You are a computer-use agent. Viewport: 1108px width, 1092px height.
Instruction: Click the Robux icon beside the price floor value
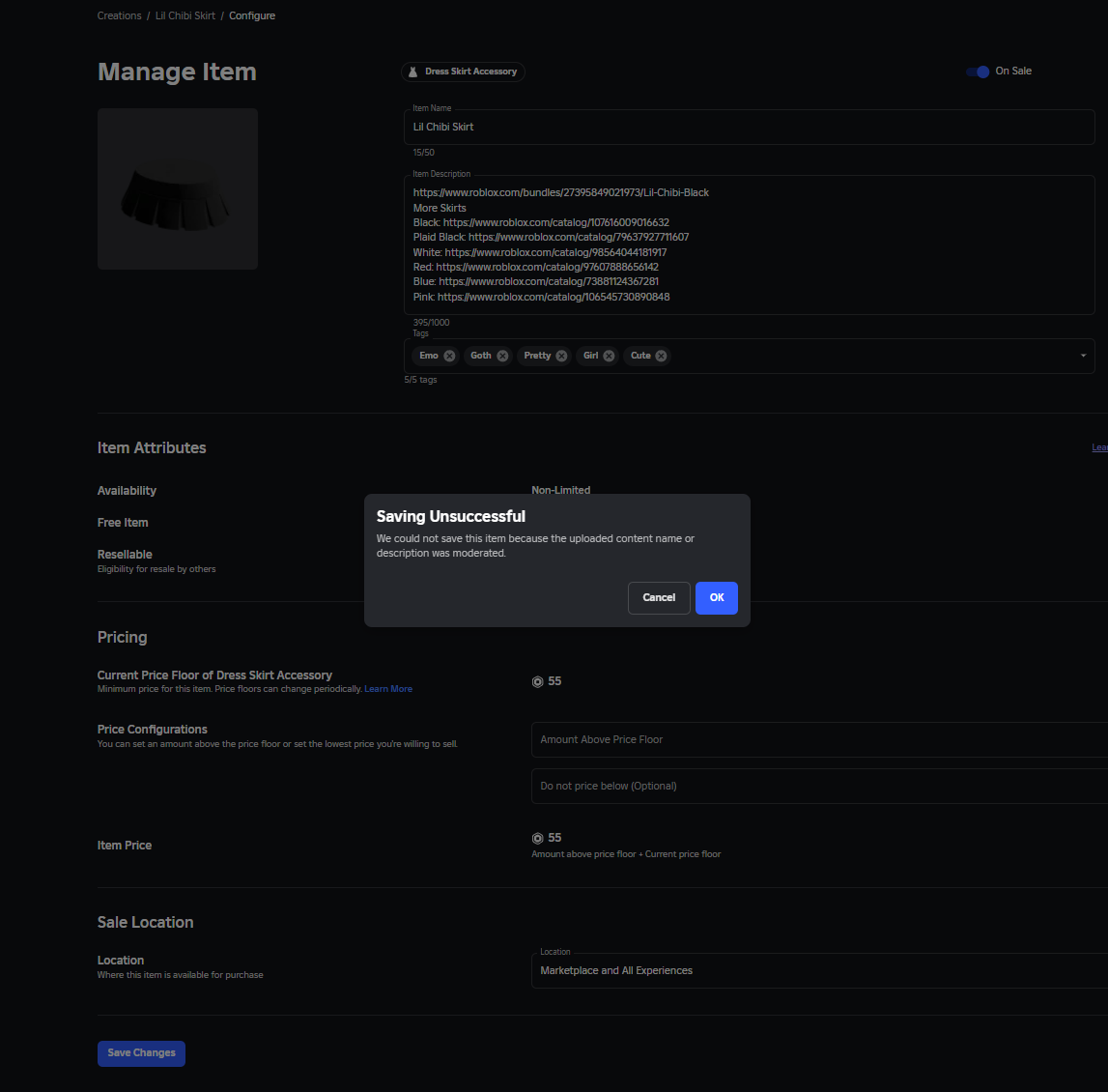[x=537, y=681]
